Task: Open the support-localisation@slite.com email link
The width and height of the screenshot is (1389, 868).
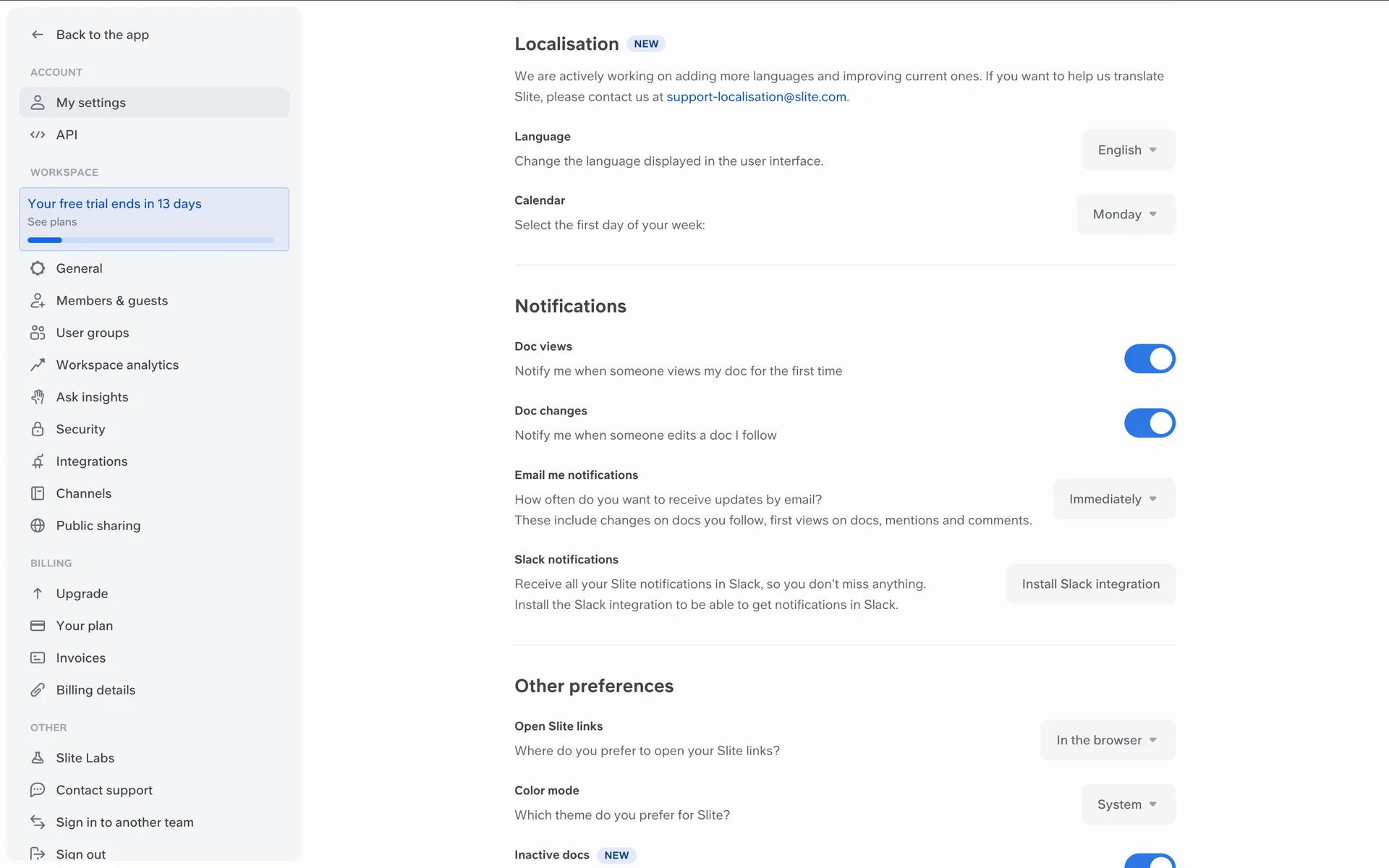Action: click(756, 97)
